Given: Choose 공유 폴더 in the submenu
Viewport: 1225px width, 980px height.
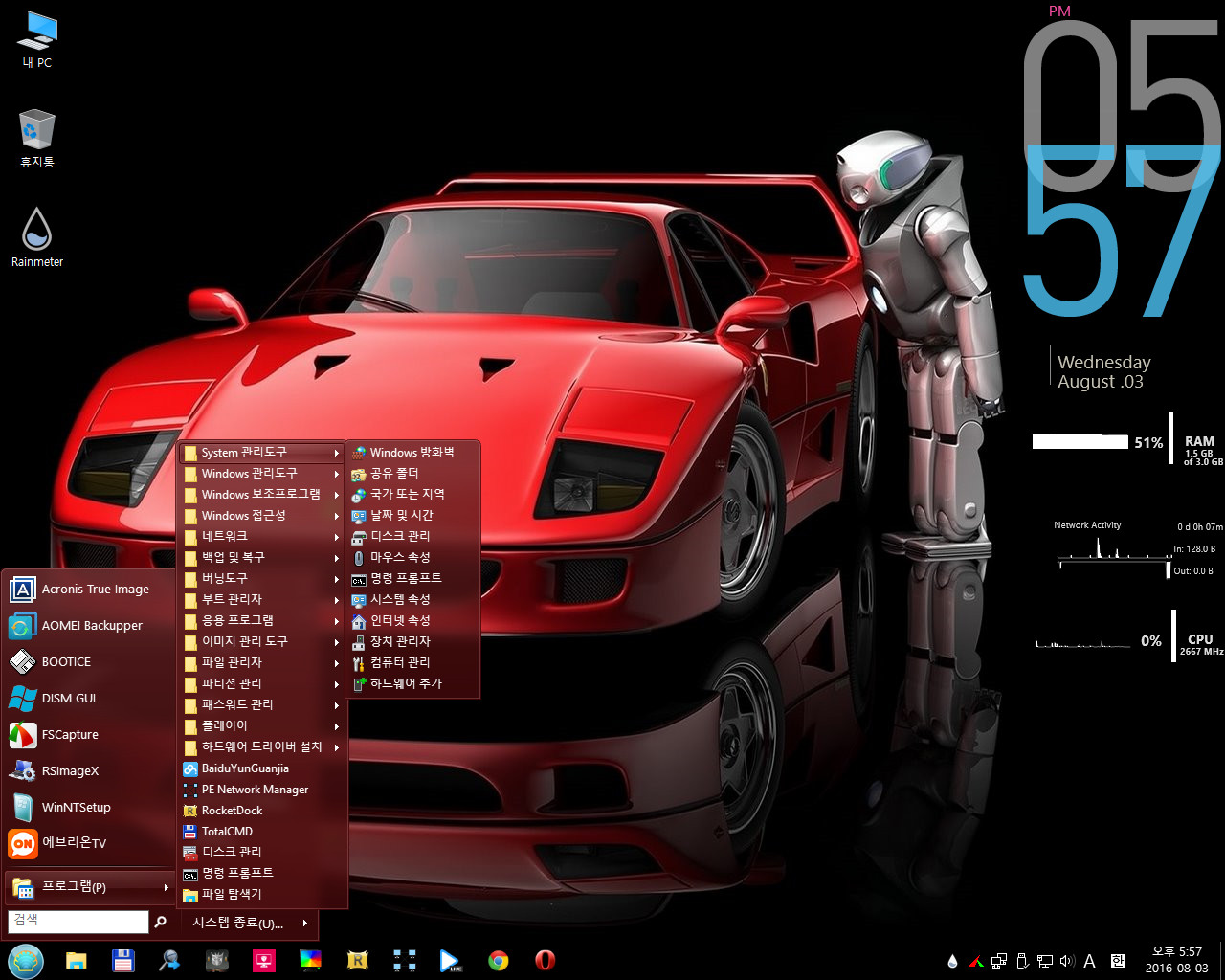Looking at the screenshot, I should pyautogui.click(x=412, y=474).
